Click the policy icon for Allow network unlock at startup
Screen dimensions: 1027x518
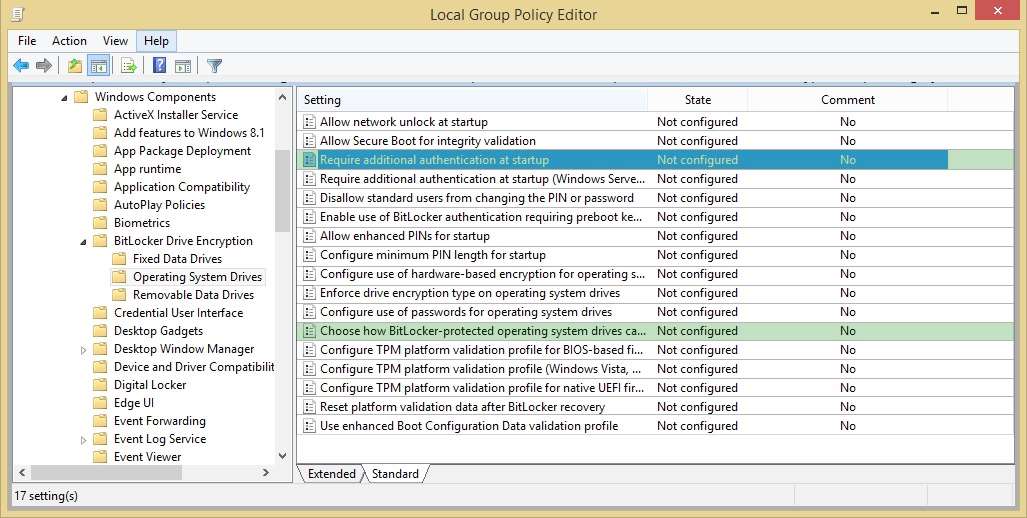click(310, 122)
